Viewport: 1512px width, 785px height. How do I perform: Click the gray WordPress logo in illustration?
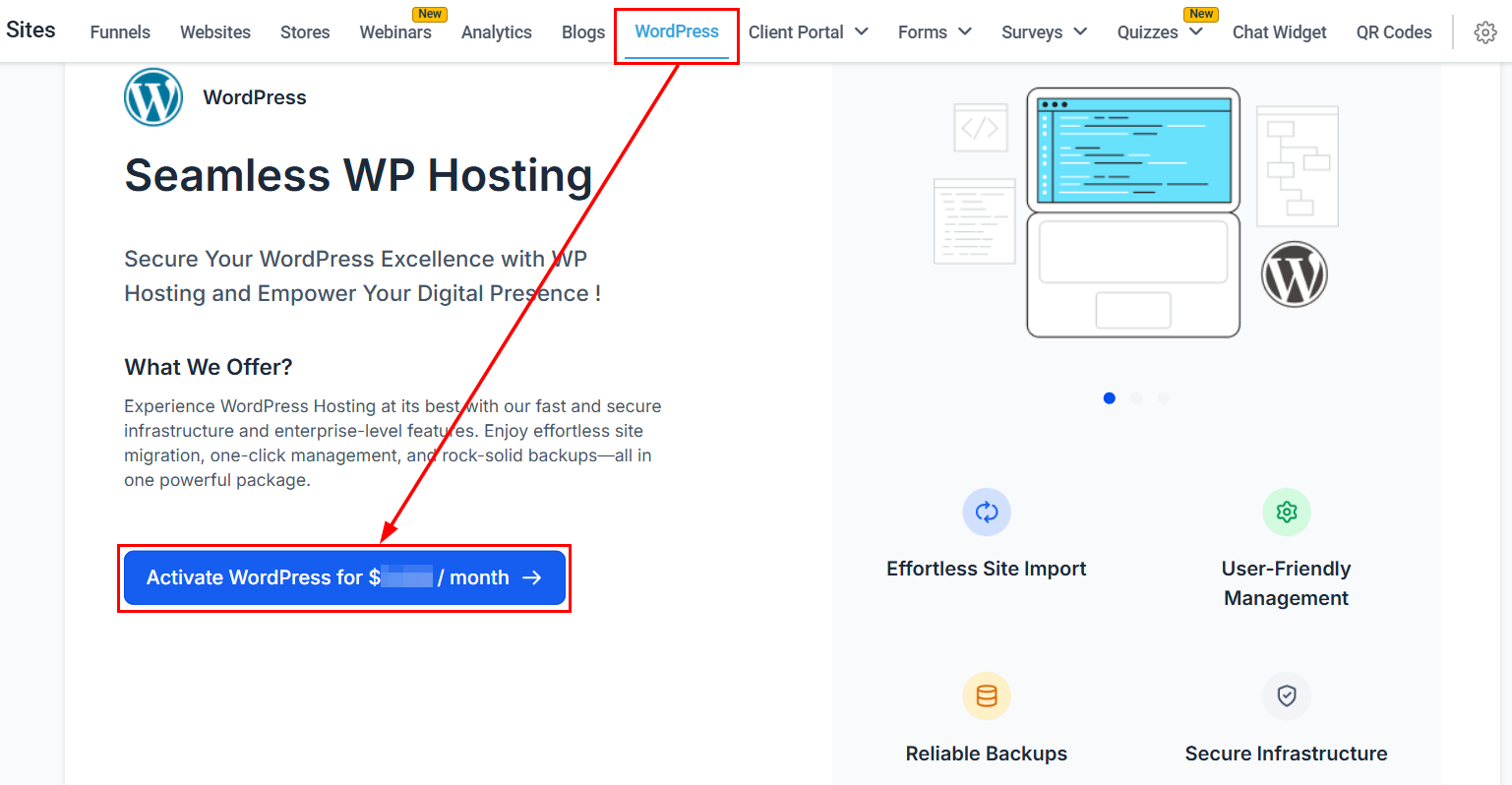[1294, 274]
